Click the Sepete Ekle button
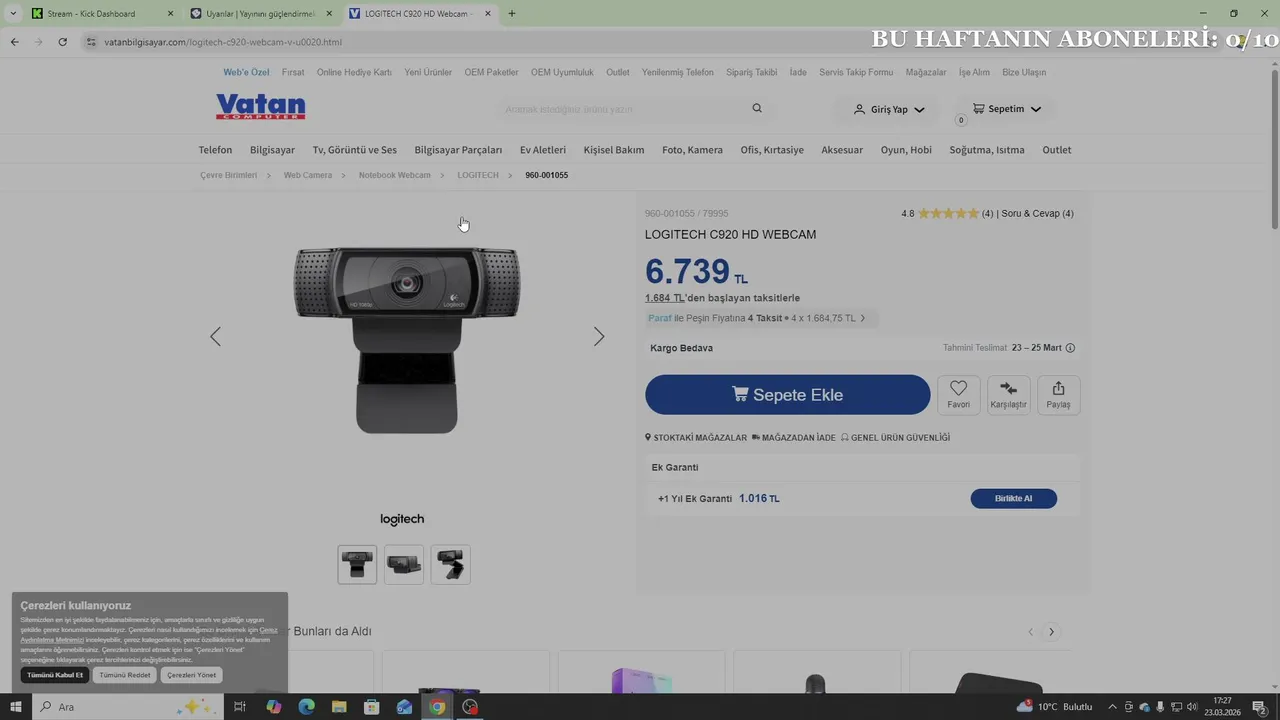The width and height of the screenshot is (1280, 720). click(788, 394)
